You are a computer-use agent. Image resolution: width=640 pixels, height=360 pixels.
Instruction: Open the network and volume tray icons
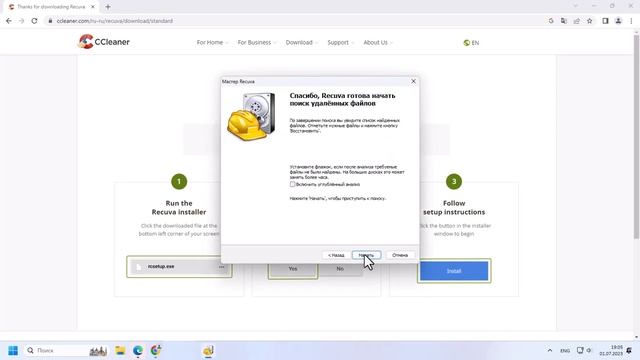(x=584, y=351)
